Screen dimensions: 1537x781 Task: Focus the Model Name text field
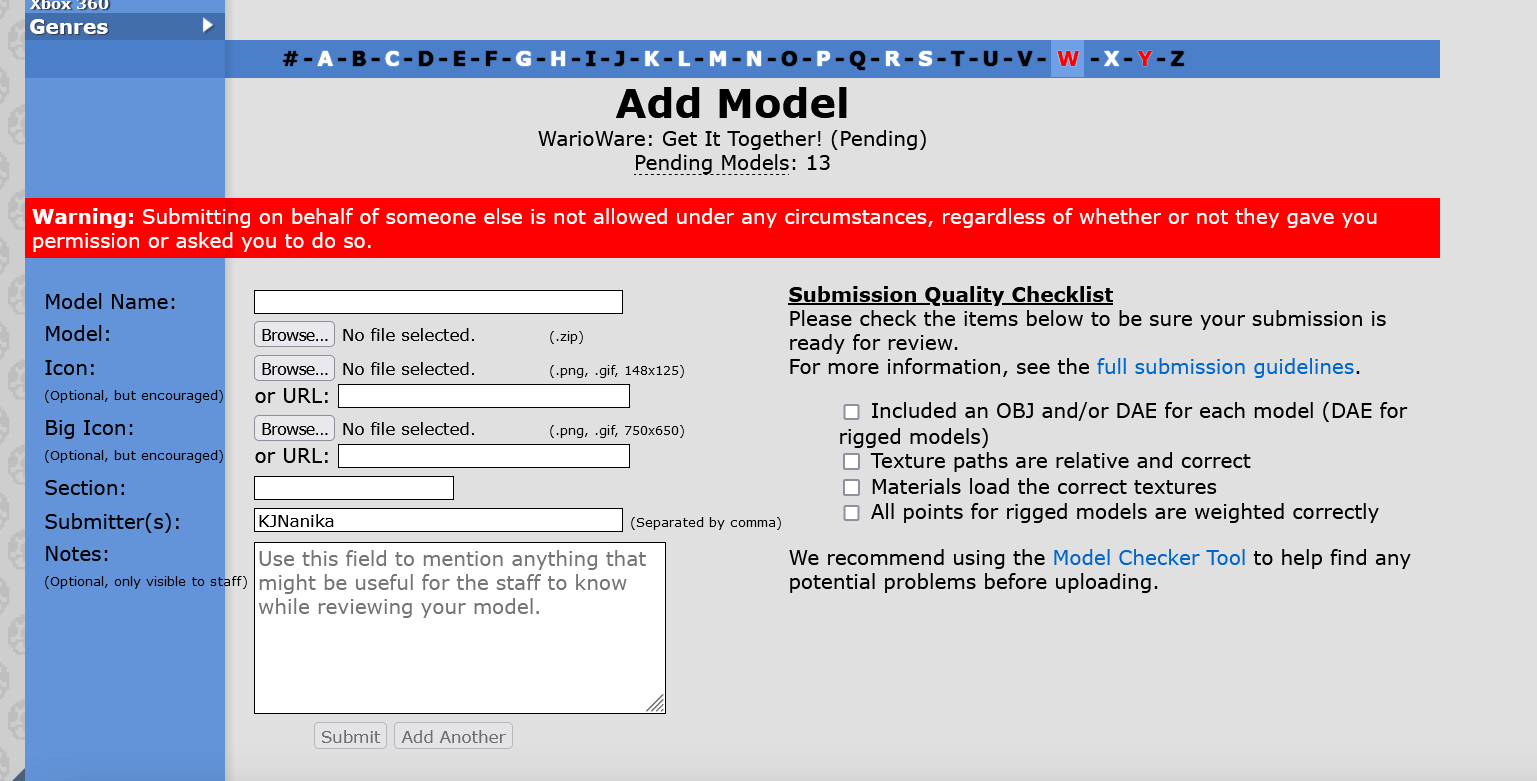click(x=438, y=302)
